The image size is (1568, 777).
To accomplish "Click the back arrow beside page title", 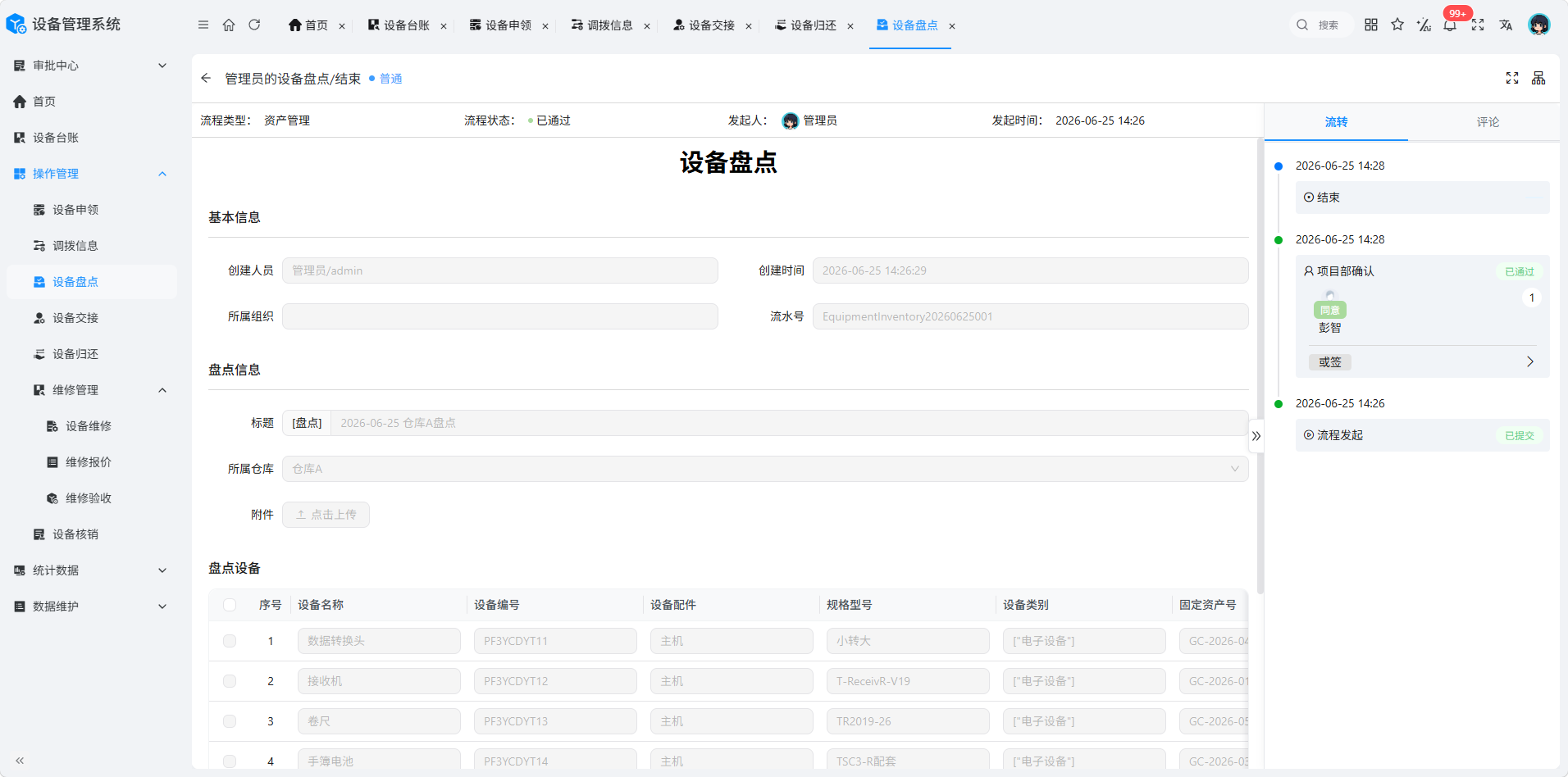I will pos(206,78).
